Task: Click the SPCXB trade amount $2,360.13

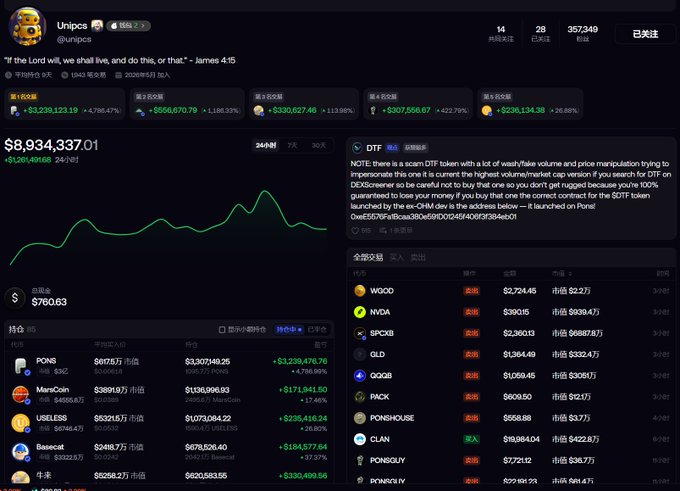Action: (519, 333)
